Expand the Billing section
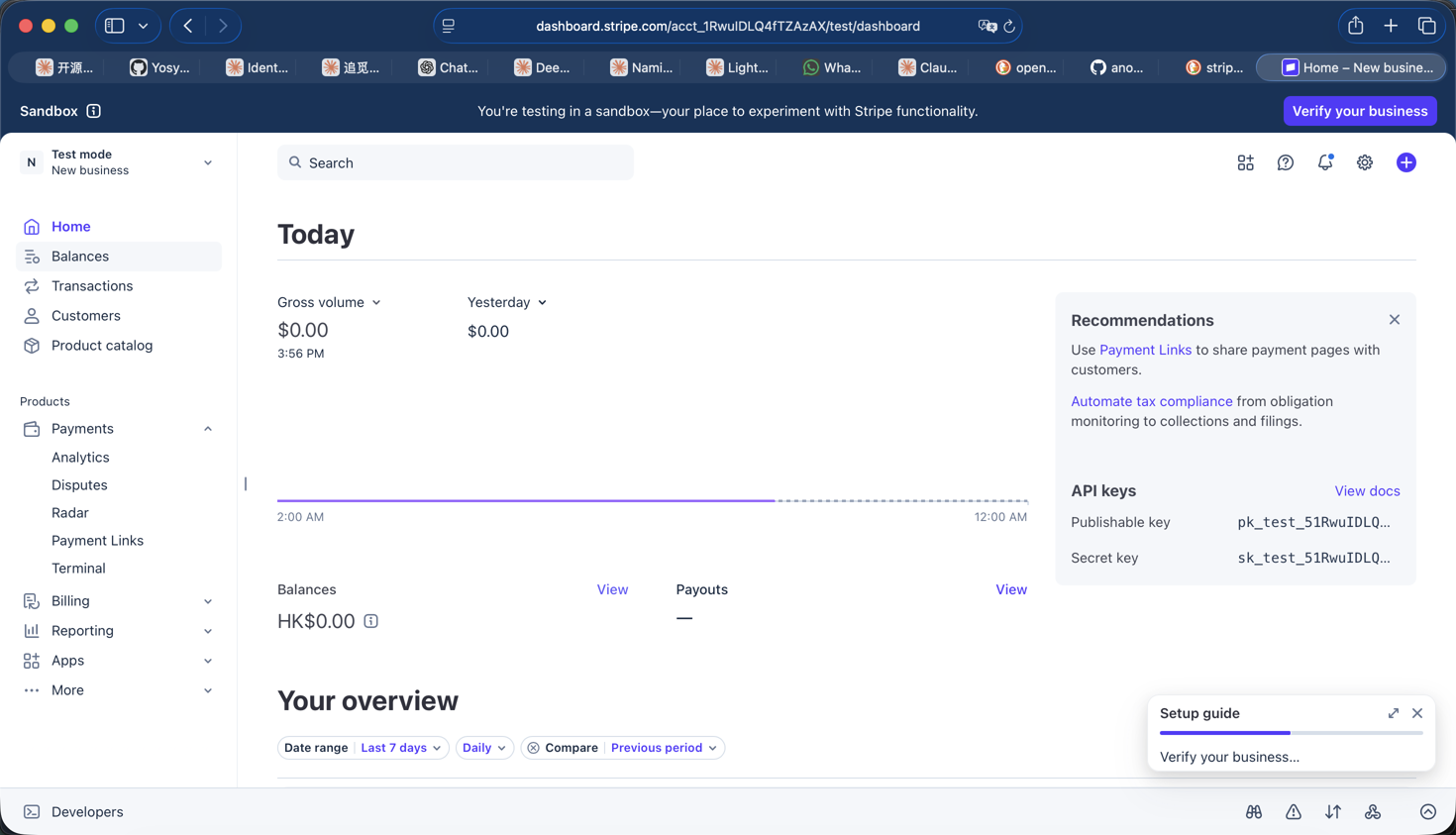 tap(208, 601)
